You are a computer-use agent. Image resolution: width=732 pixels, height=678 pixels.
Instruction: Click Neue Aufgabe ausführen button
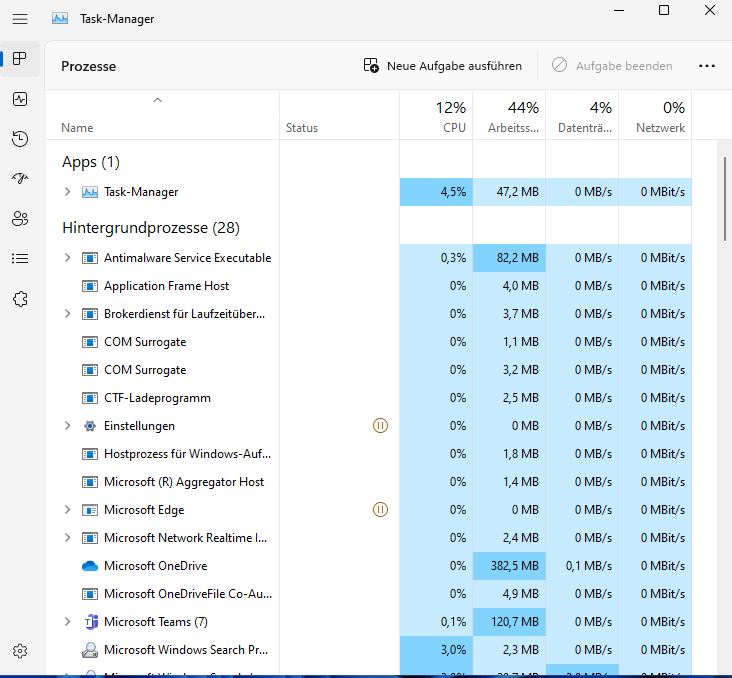443,66
